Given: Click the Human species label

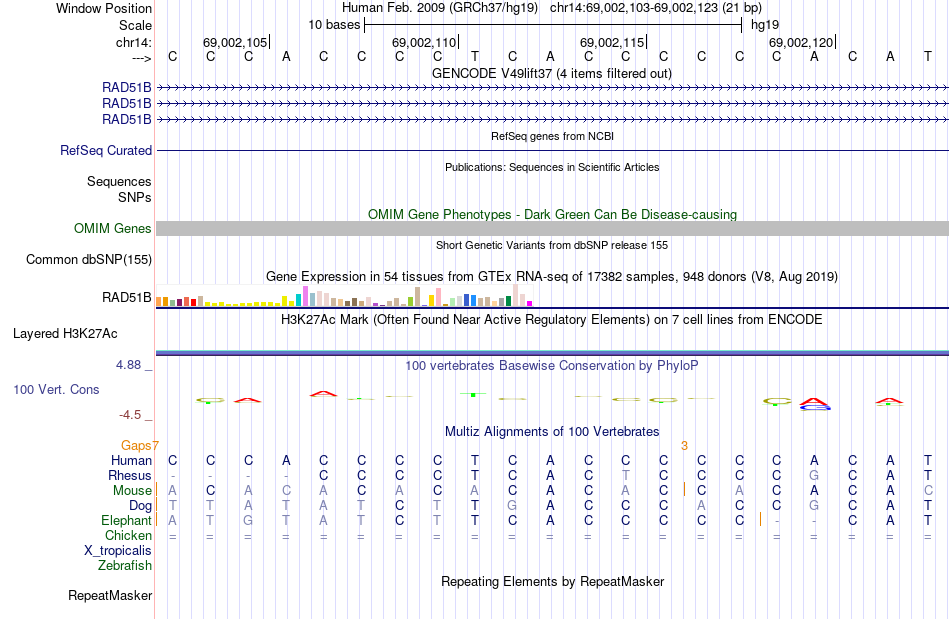Looking at the screenshot, I should pos(131,460).
